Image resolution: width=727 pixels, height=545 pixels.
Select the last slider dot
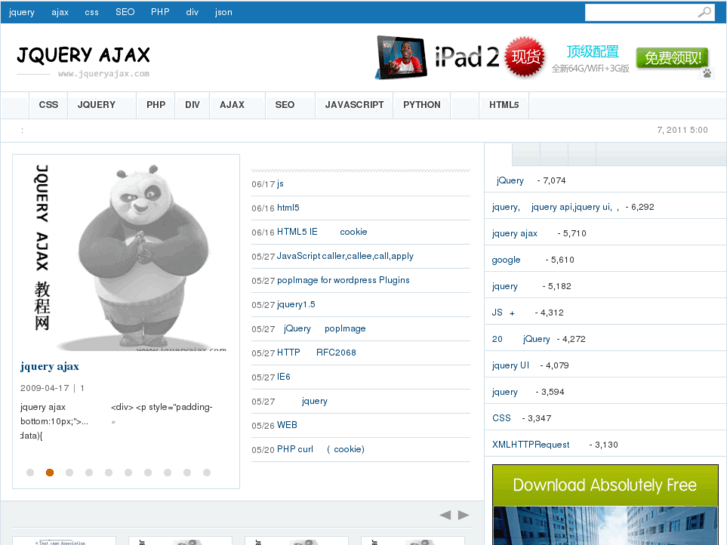tap(207, 472)
